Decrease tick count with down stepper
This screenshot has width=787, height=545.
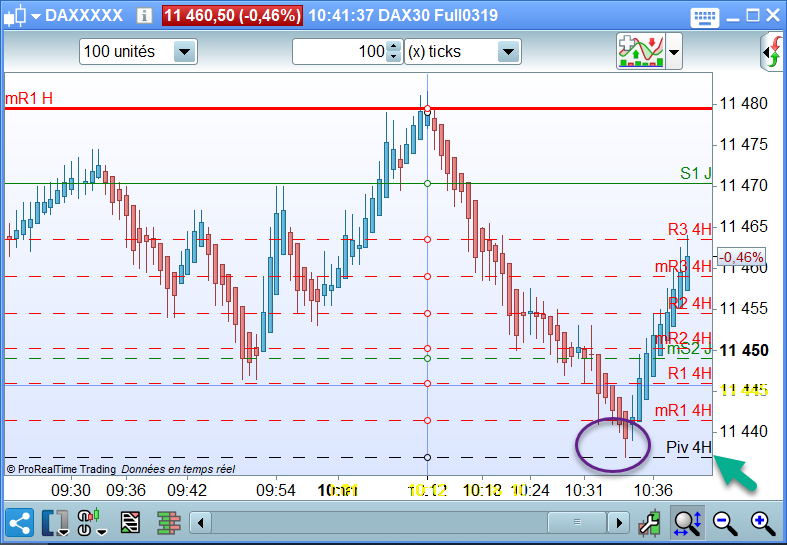pyautogui.click(x=394, y=57)
